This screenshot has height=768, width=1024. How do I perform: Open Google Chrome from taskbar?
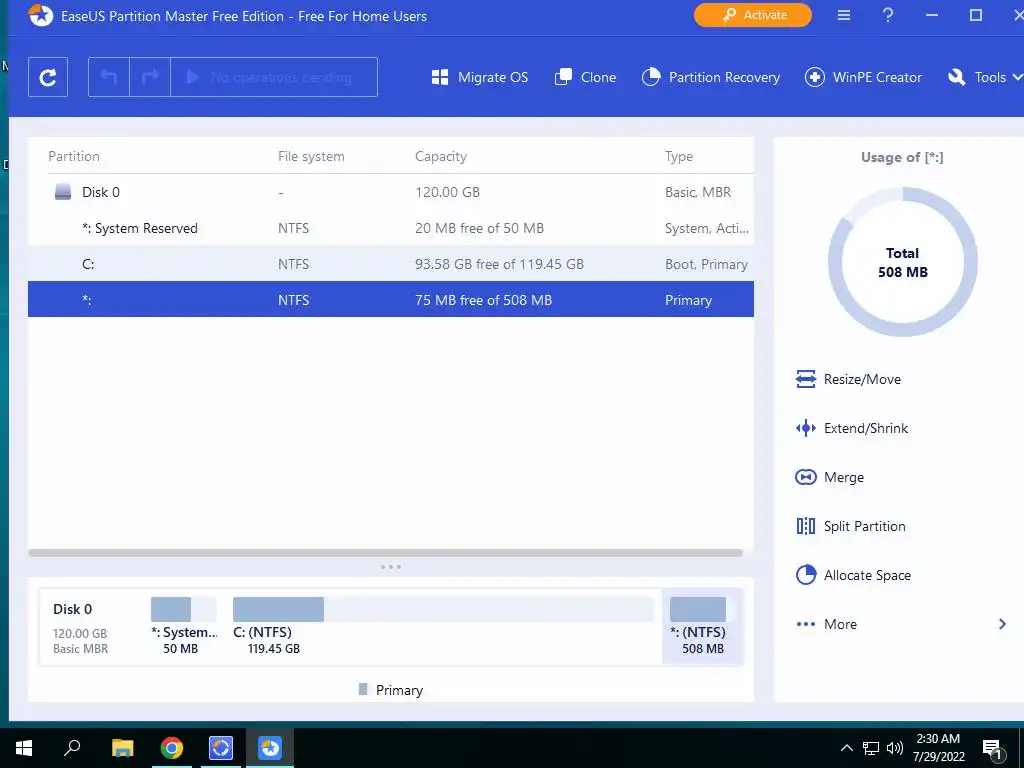point(172,748)
